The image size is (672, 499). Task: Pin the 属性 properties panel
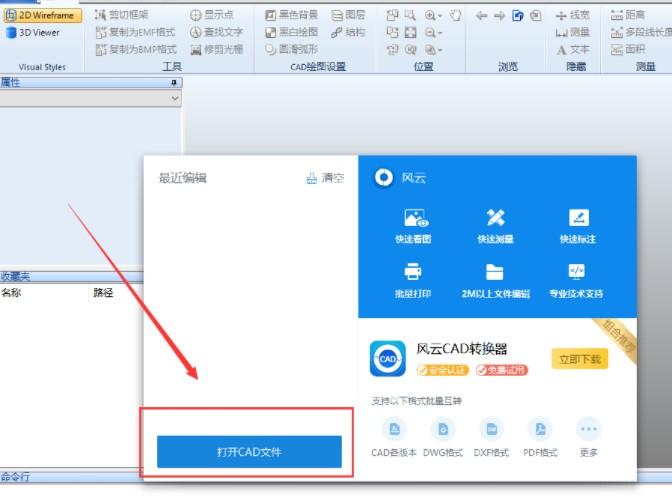click(x=174, y=82)
